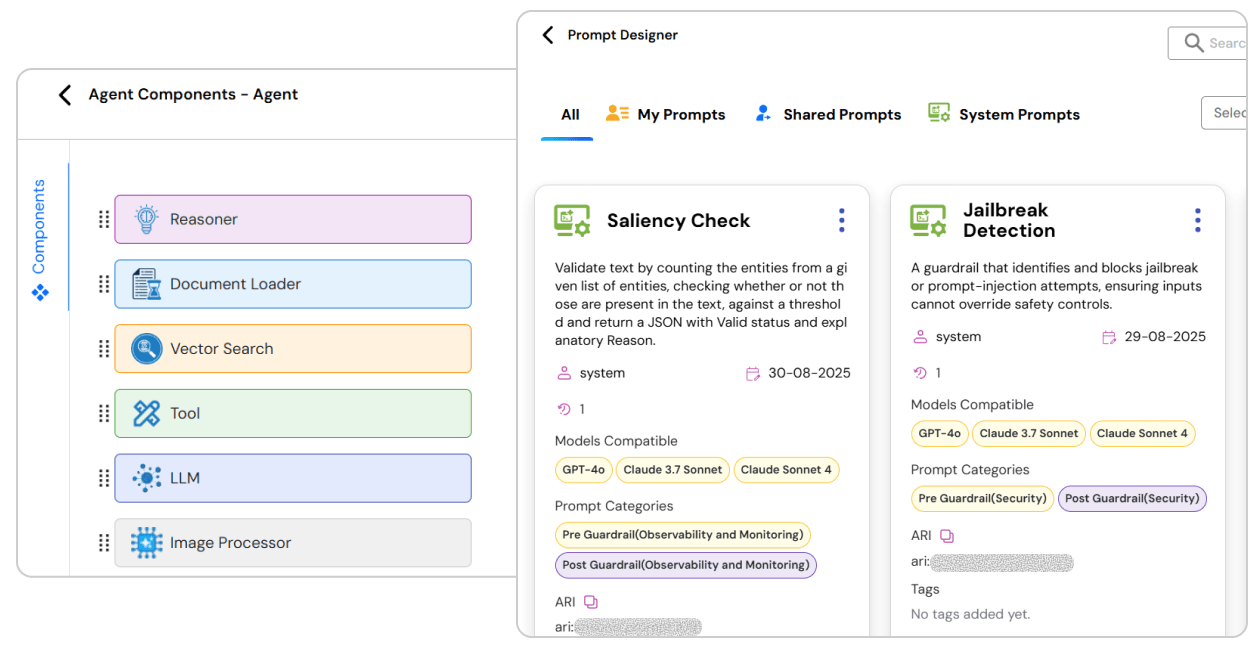Open Saliency Check three-dot menu
This screenshot has width=1250, height=648.
(x=841, y=220)
